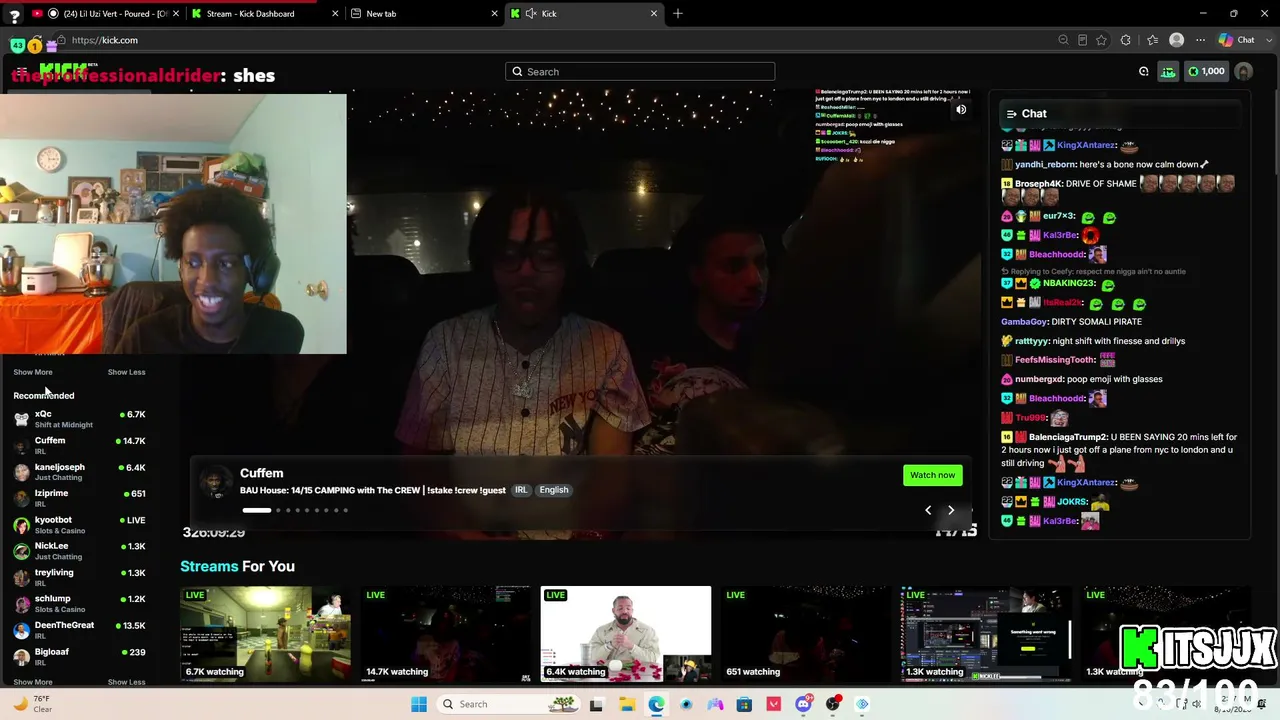Open a new browser tab with plus
The height and width of the screenshot is (720, 1280).
pyautogui.click(x=677, y=14)
